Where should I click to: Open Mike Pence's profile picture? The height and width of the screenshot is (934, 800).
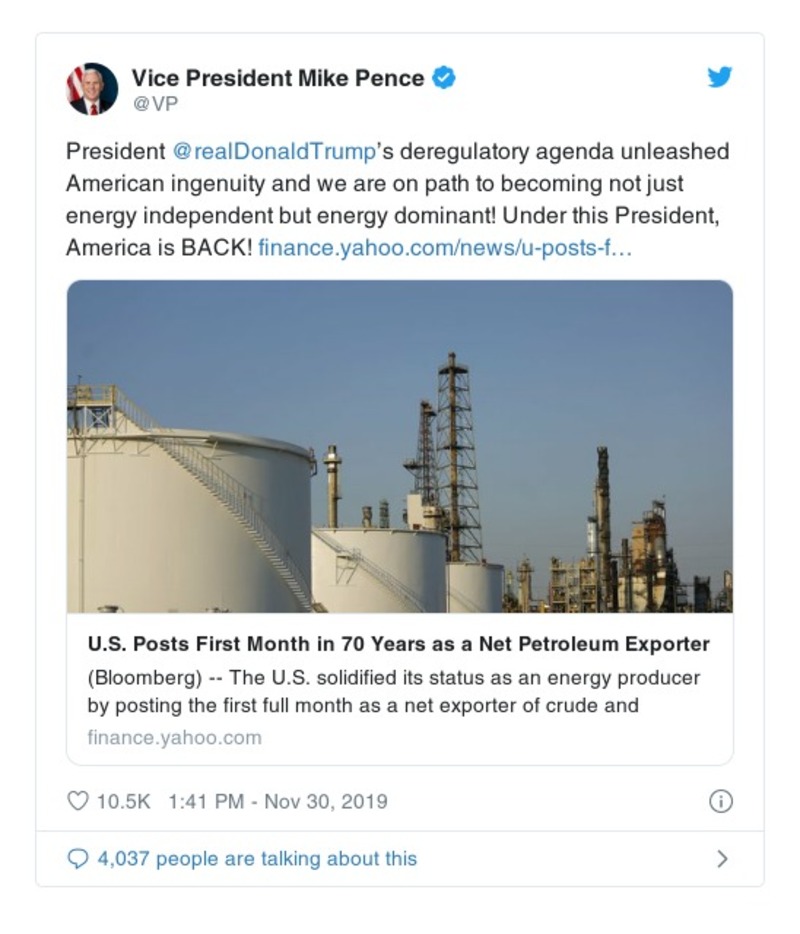(x=91, y=88)
